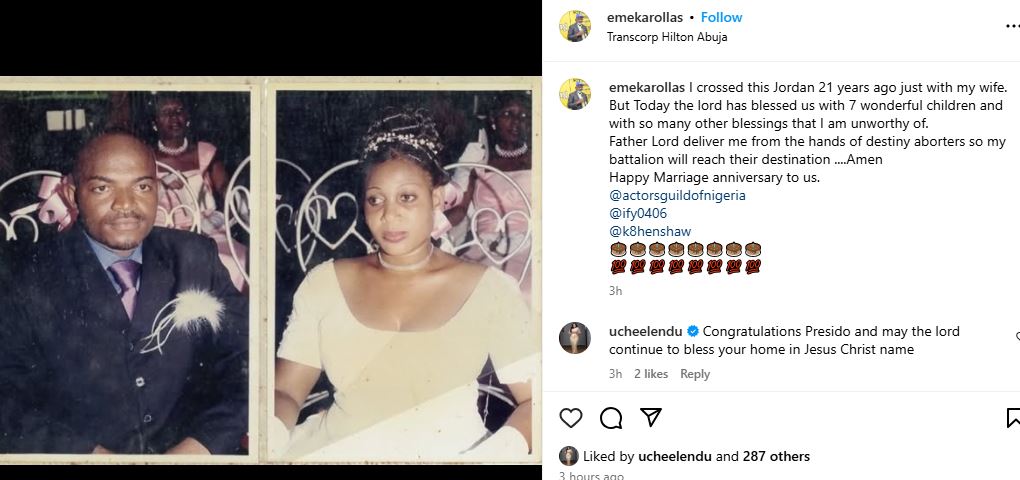The width and height of the screenshot is (1020, 480).
Task: Open uchee​lendu username in comment
Action: point(645,331)
